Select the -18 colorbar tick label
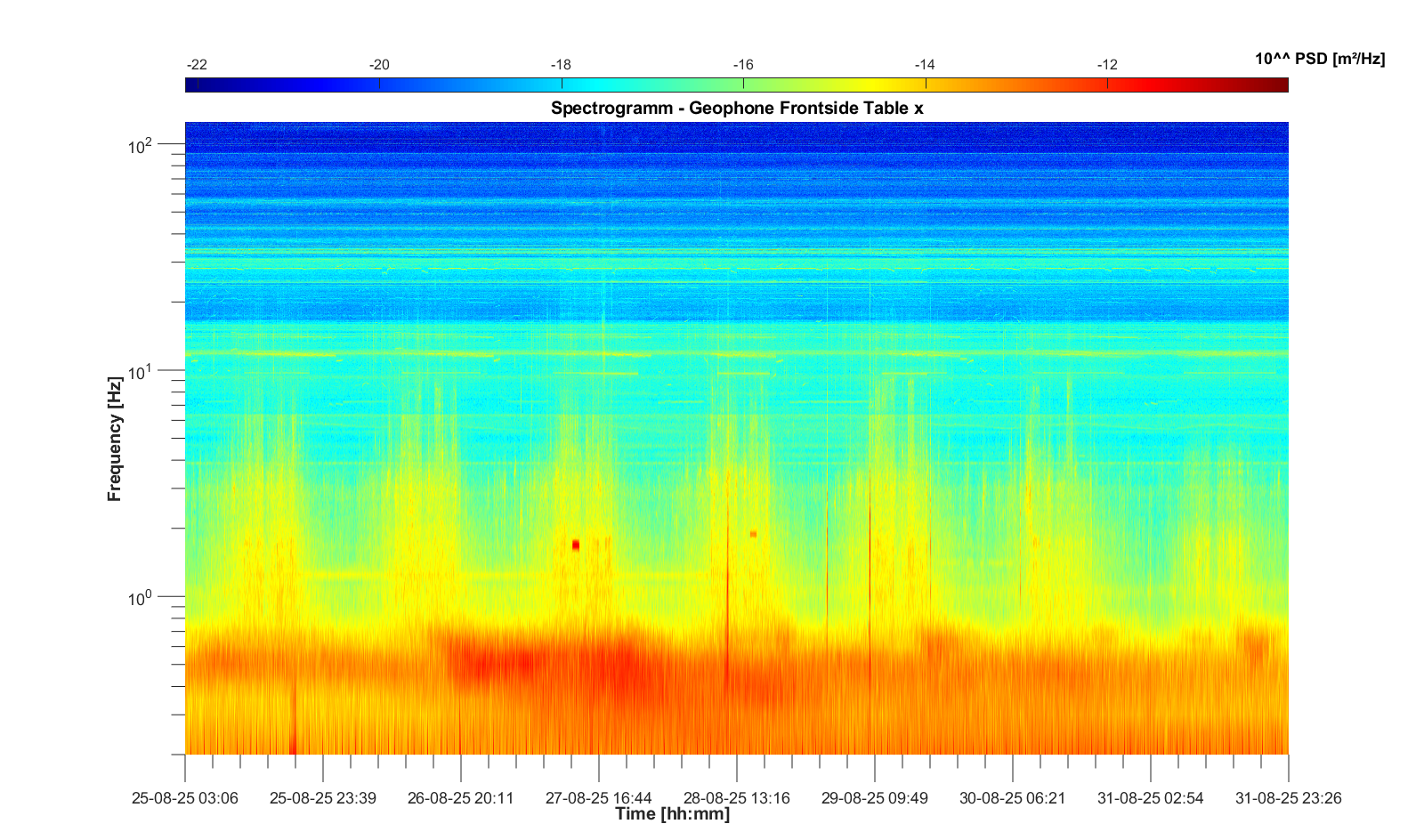This screenshot has width=1424, height=840. (561, 65)
